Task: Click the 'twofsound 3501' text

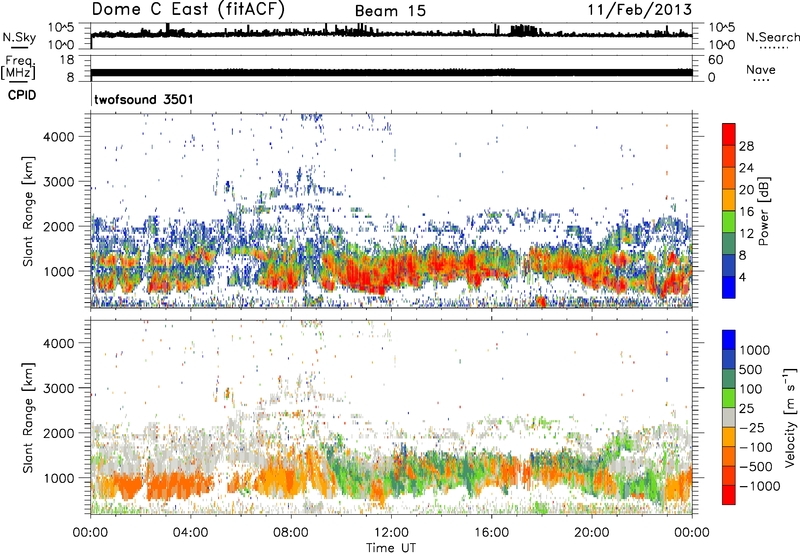Action: [x=144, y=99]
